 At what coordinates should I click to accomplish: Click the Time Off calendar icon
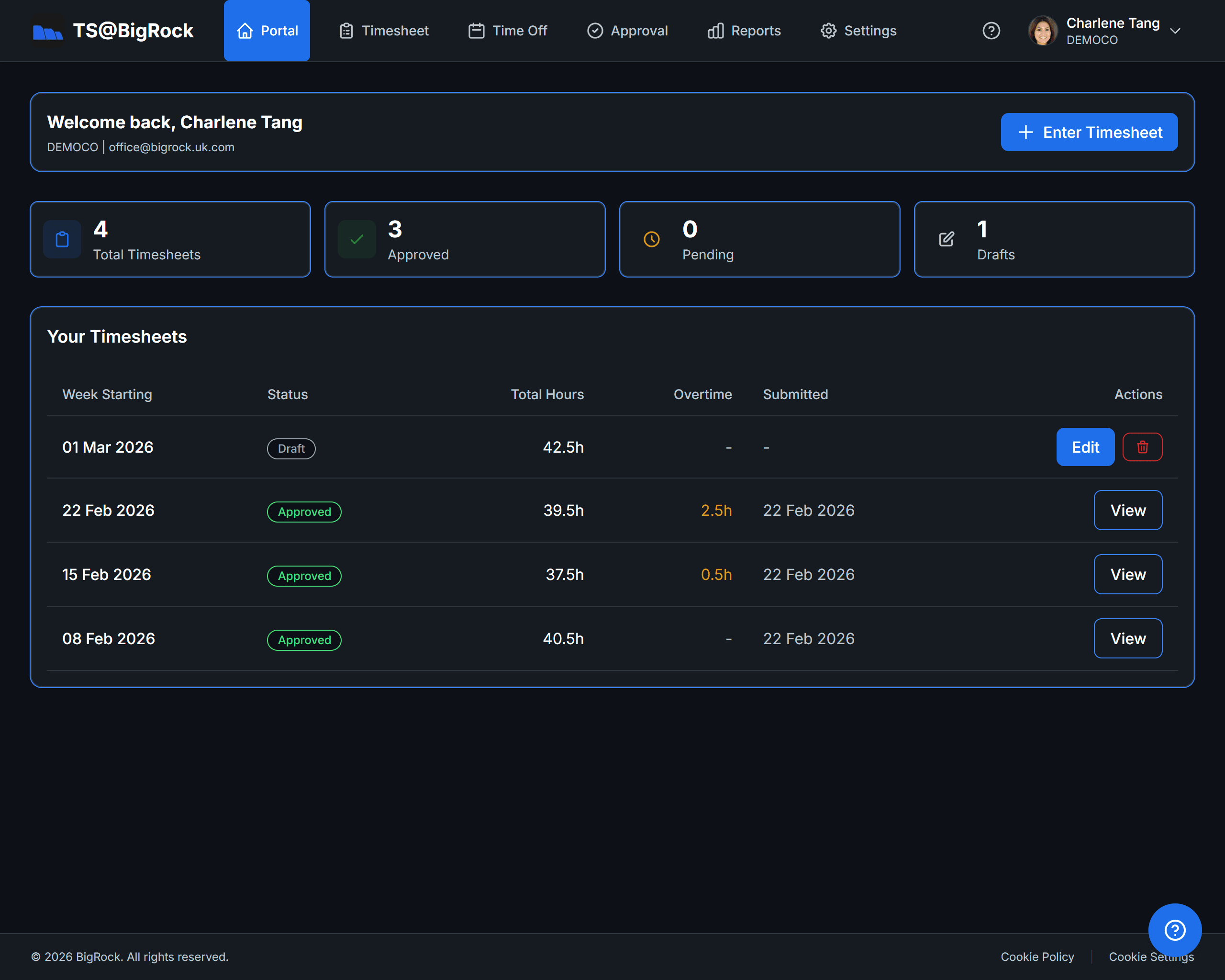[x=477, y=31]
